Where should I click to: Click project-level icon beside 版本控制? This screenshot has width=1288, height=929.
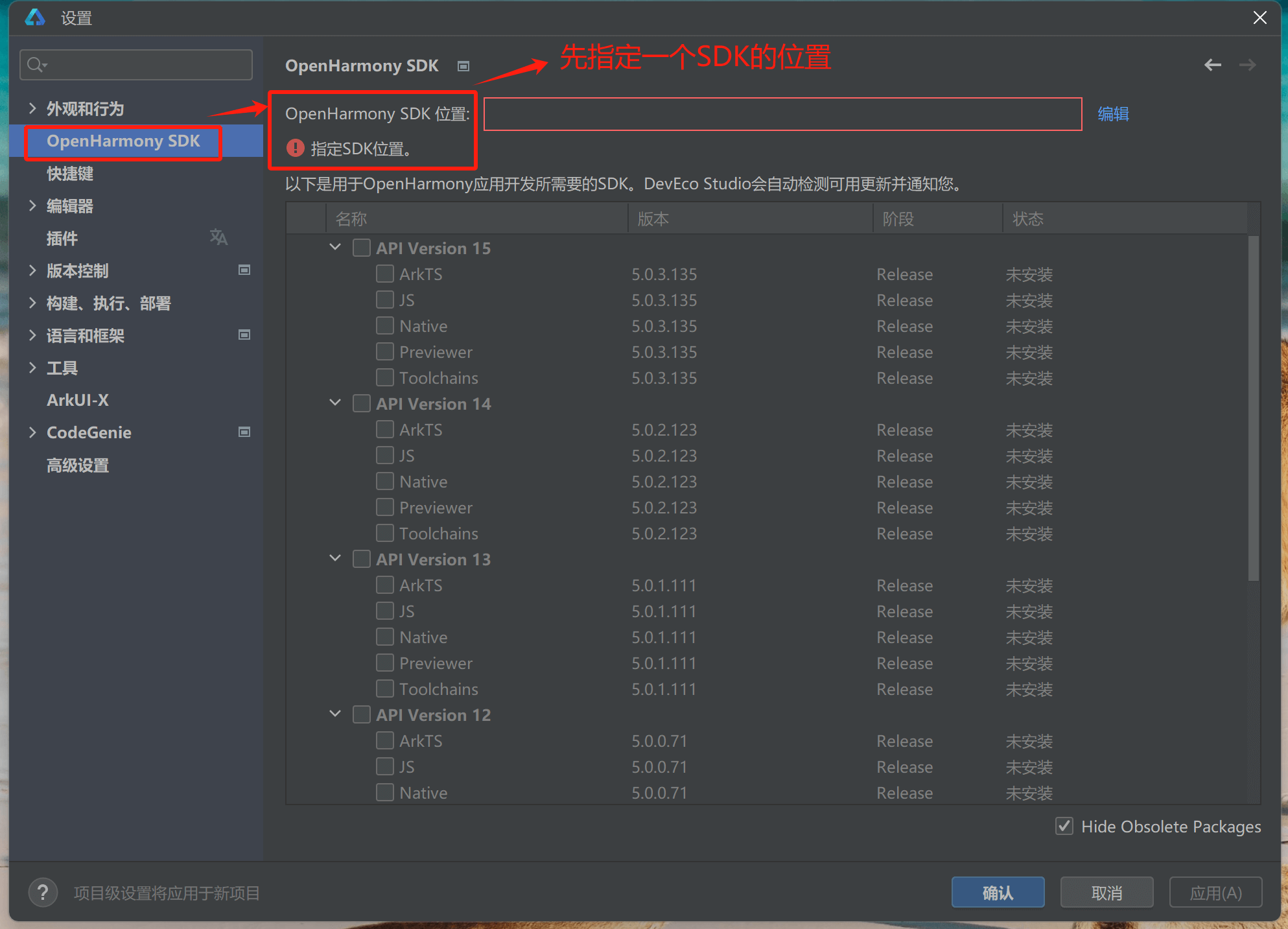click(244, 270)
